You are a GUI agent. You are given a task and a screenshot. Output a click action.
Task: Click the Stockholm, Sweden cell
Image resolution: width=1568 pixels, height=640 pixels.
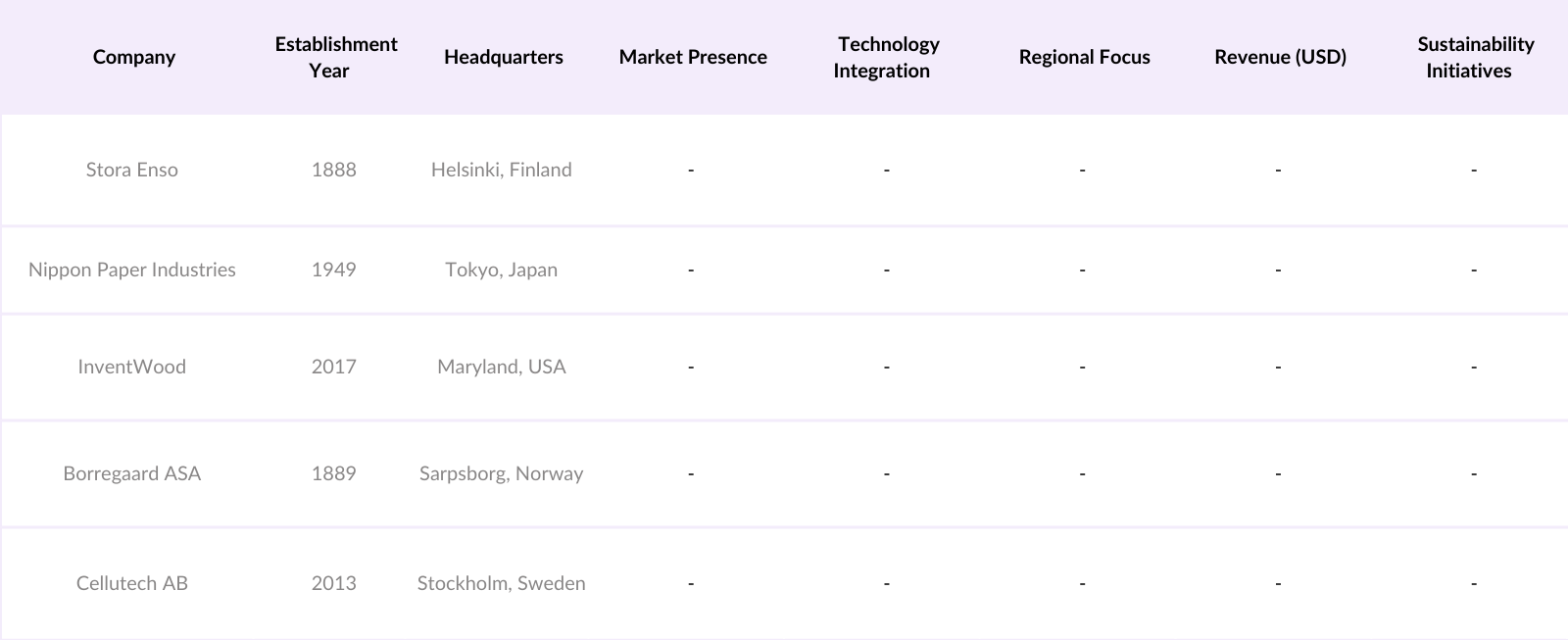coord(501,583)
